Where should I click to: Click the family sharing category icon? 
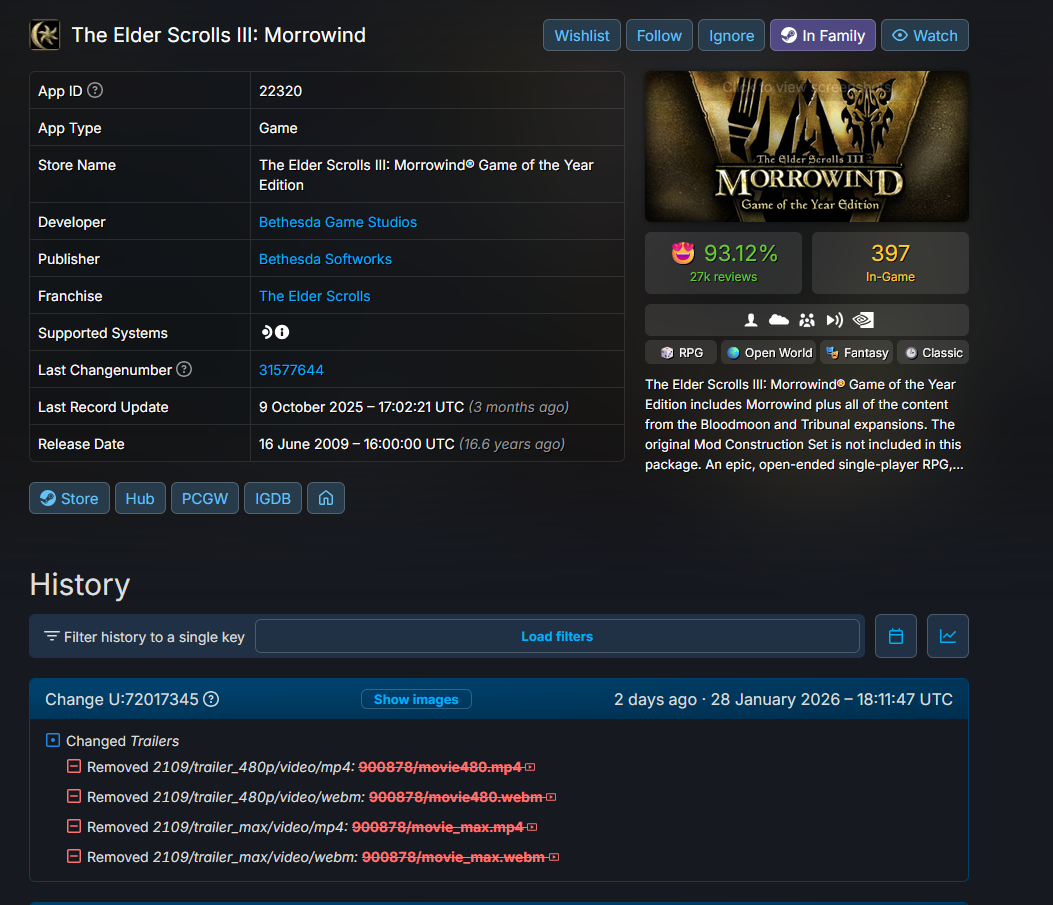coord(807,320)
